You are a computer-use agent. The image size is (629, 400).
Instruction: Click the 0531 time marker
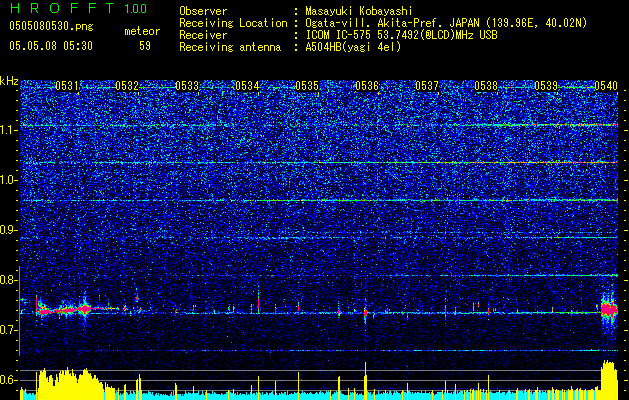tap(67, 86)
